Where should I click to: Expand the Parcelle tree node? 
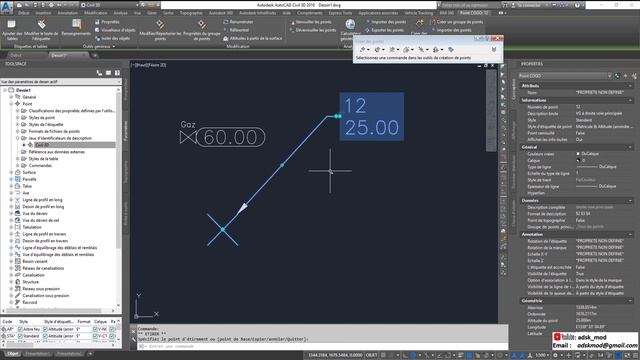click(x=11, y=179)
